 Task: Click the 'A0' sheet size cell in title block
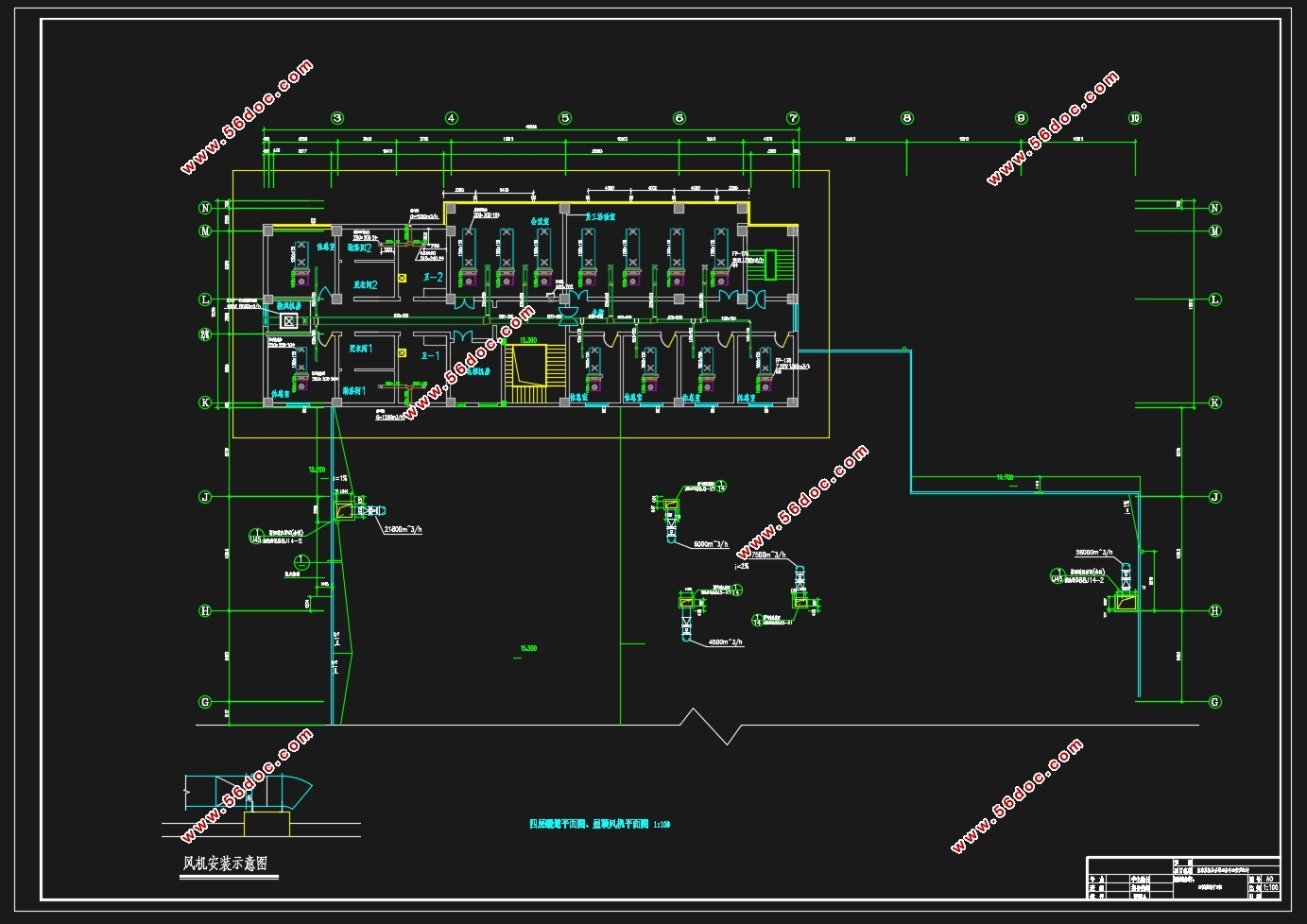(x=1269, y=878)
